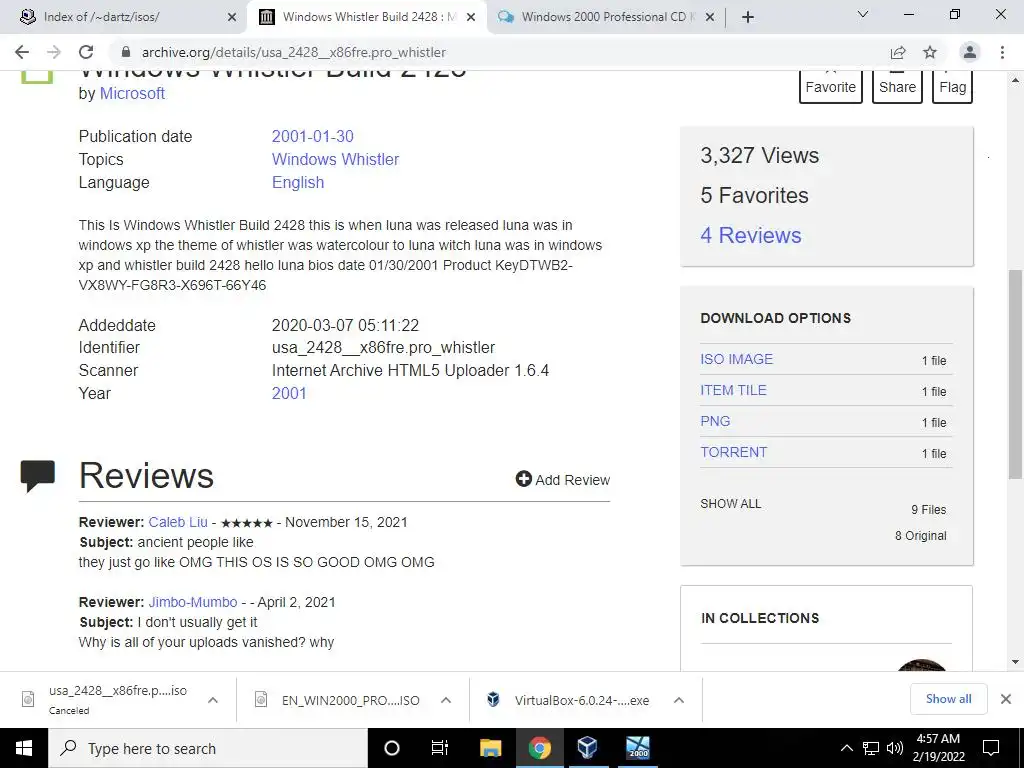This screenshot has width=1024, height=768.
Task: Click the scrollbar down arrow
Action: [x=1015, y=662]
